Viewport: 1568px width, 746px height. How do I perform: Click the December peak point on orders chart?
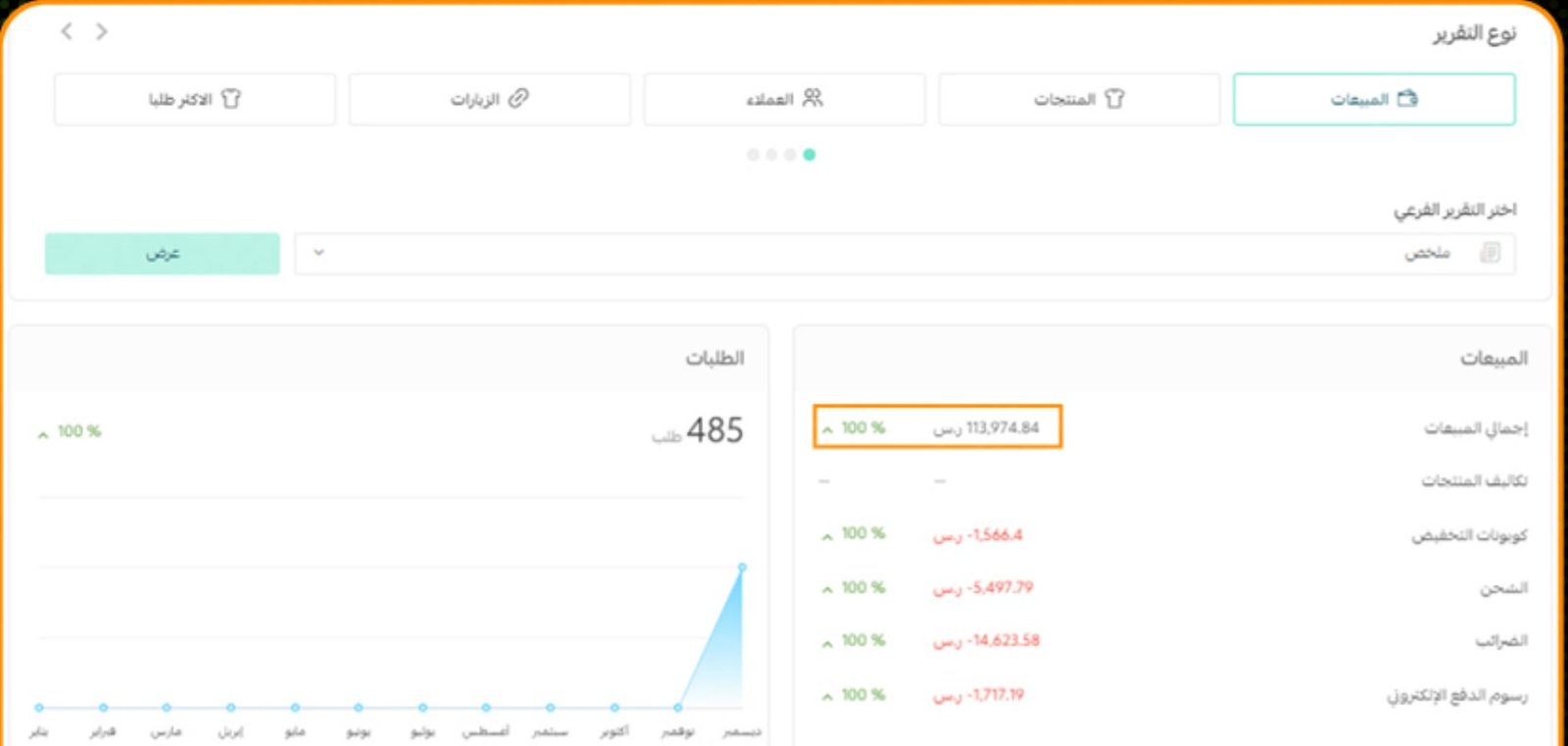742,567
